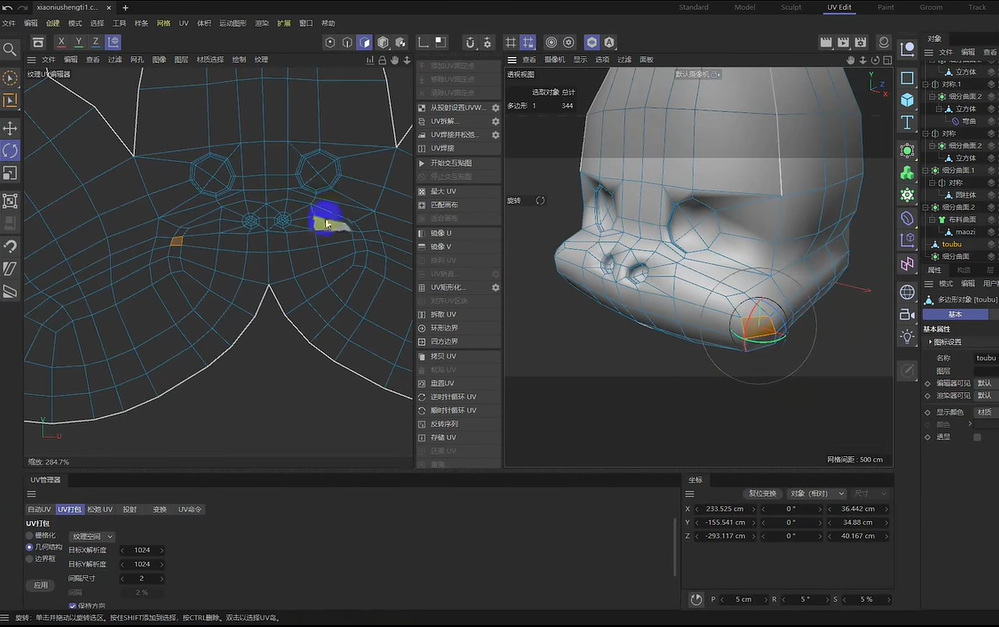The width and height of the screenshot is (999, 627).
Task: Increase 间隔尺寸 value with right arrow
Action: (162, 579)
